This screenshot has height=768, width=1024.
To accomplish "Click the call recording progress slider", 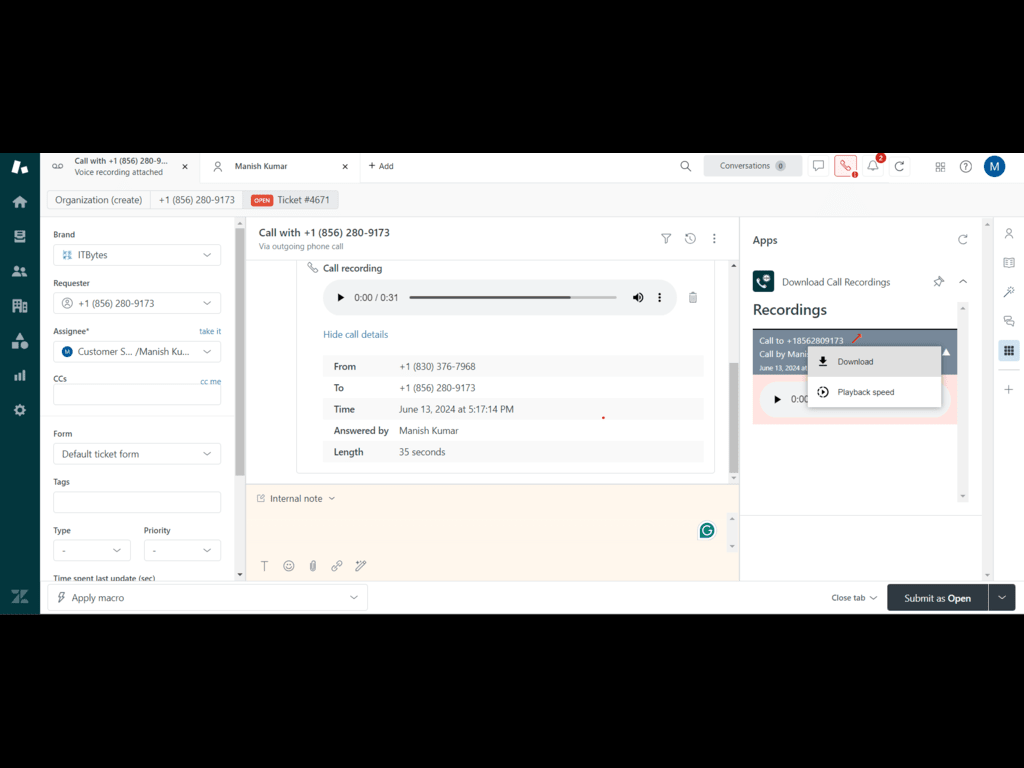I will coord(512,298).
